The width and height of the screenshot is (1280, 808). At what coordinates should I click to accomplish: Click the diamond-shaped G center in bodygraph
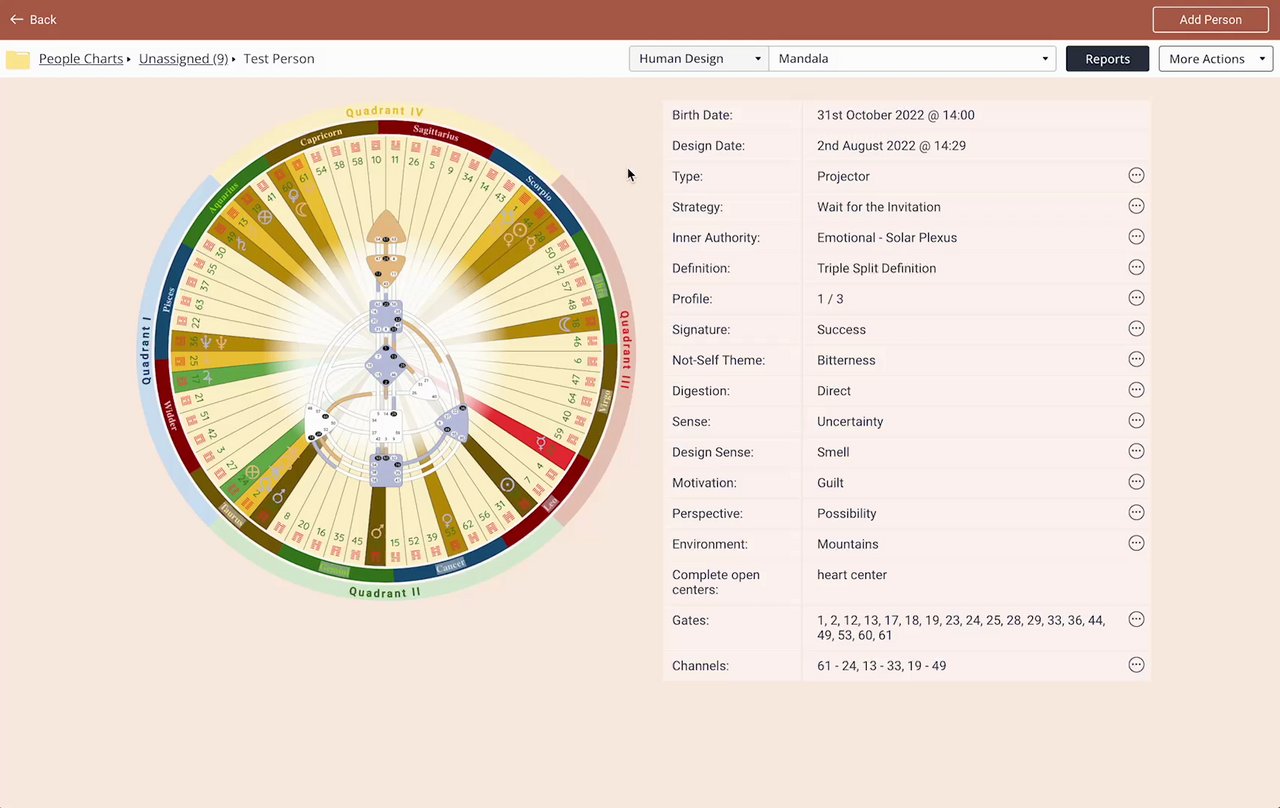[x=385, y=368]
